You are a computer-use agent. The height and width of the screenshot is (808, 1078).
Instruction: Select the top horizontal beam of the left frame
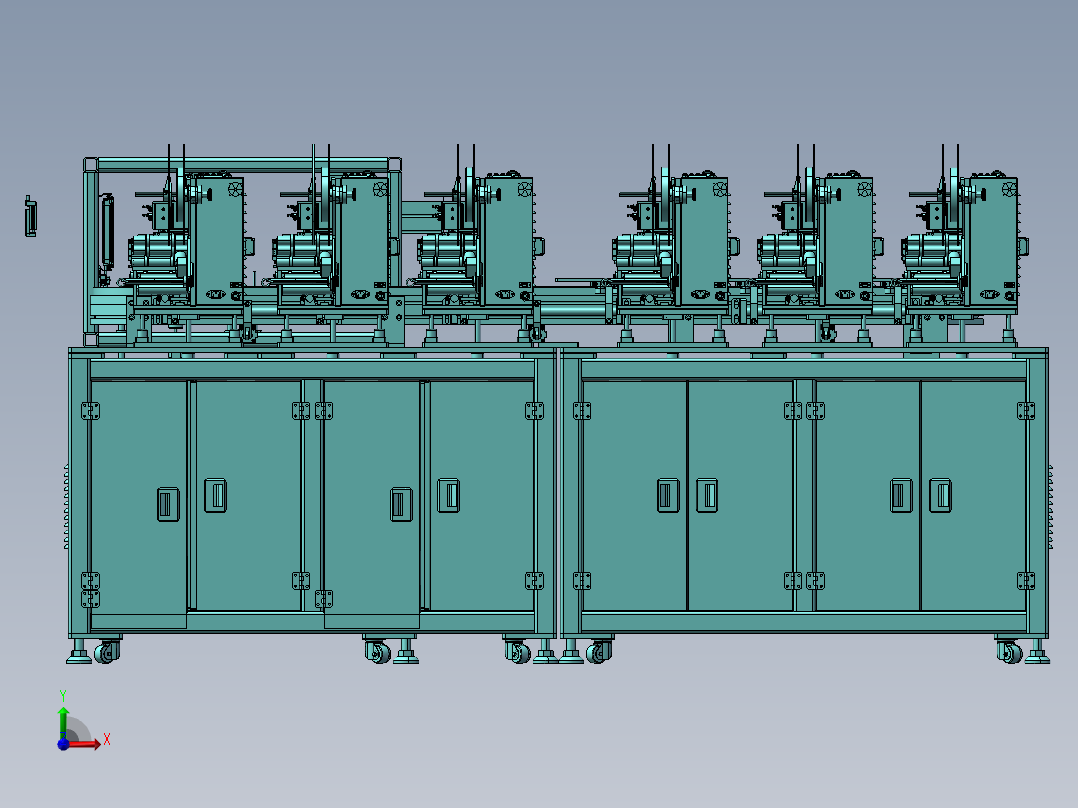click(x=240, y=162)
